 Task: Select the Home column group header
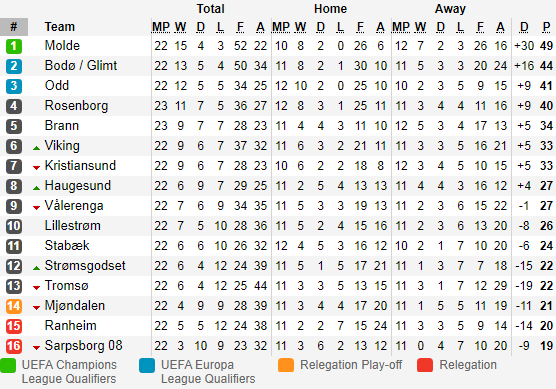coord(330,9)
